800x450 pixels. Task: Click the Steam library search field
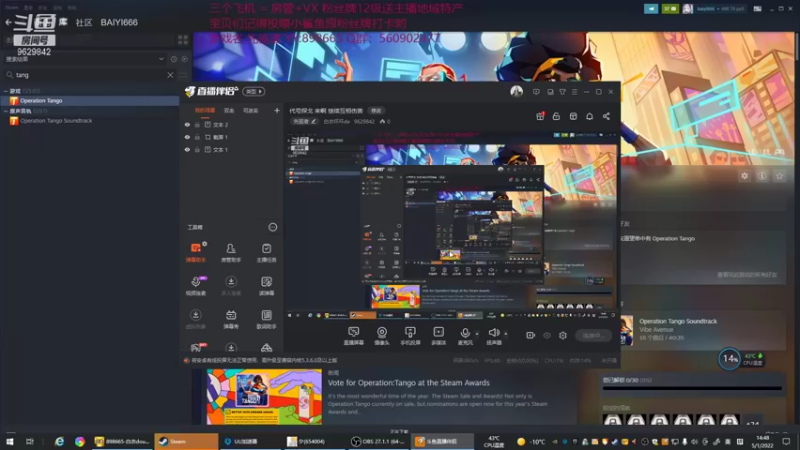[89, 75]
